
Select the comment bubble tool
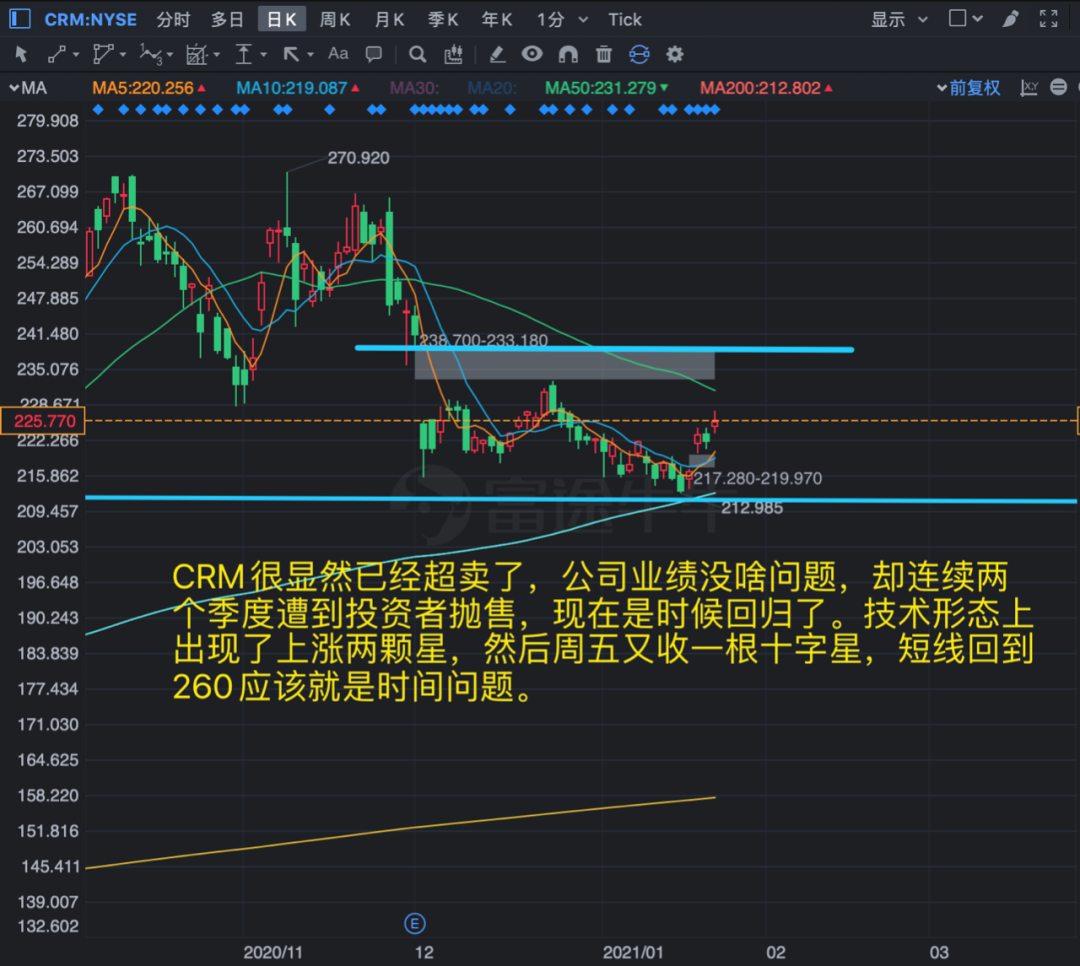pos(374,54)
